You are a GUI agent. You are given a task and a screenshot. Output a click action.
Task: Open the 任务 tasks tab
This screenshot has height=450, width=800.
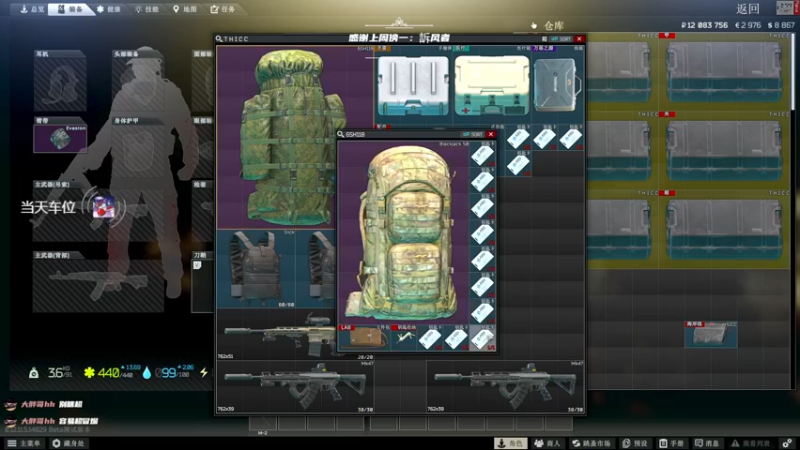pyautogui.click(x=223, y=9)
